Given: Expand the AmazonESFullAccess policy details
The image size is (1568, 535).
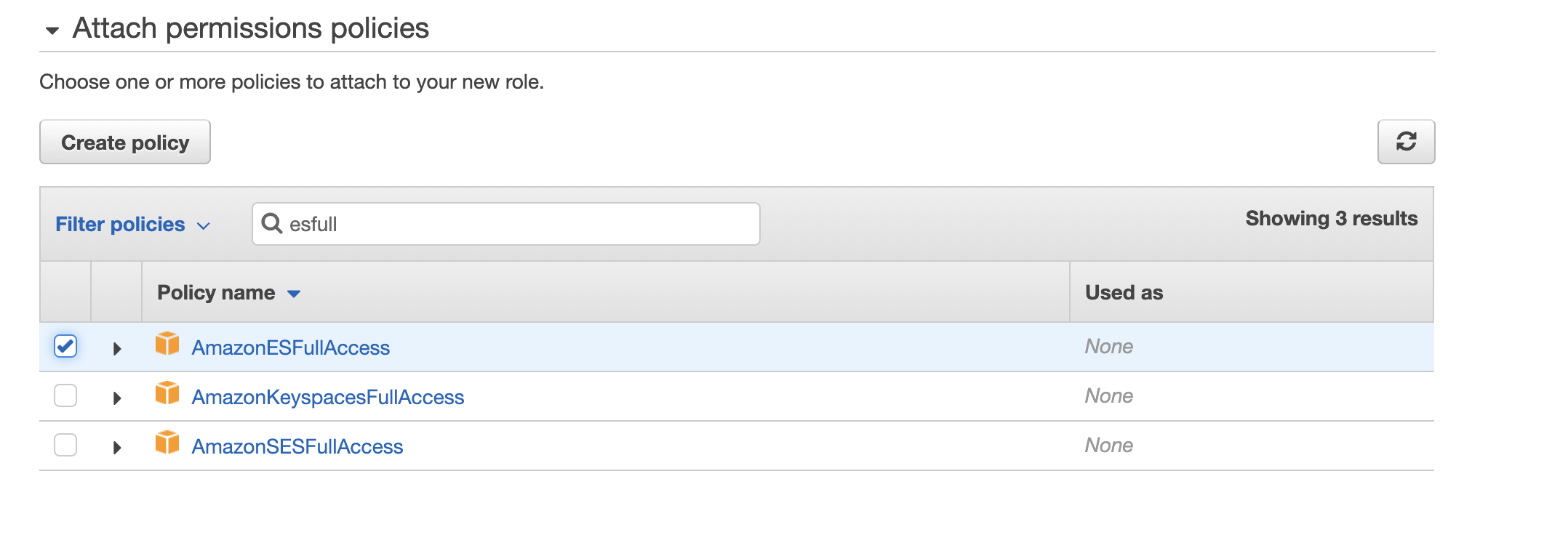Looking at the screenshot, I should pyautogui.click(x=117, y=349).
